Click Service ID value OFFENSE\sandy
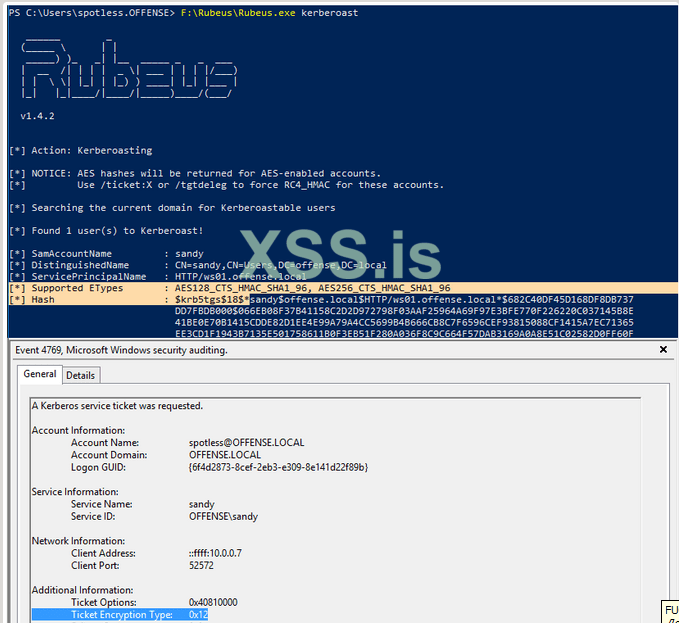 223,516
